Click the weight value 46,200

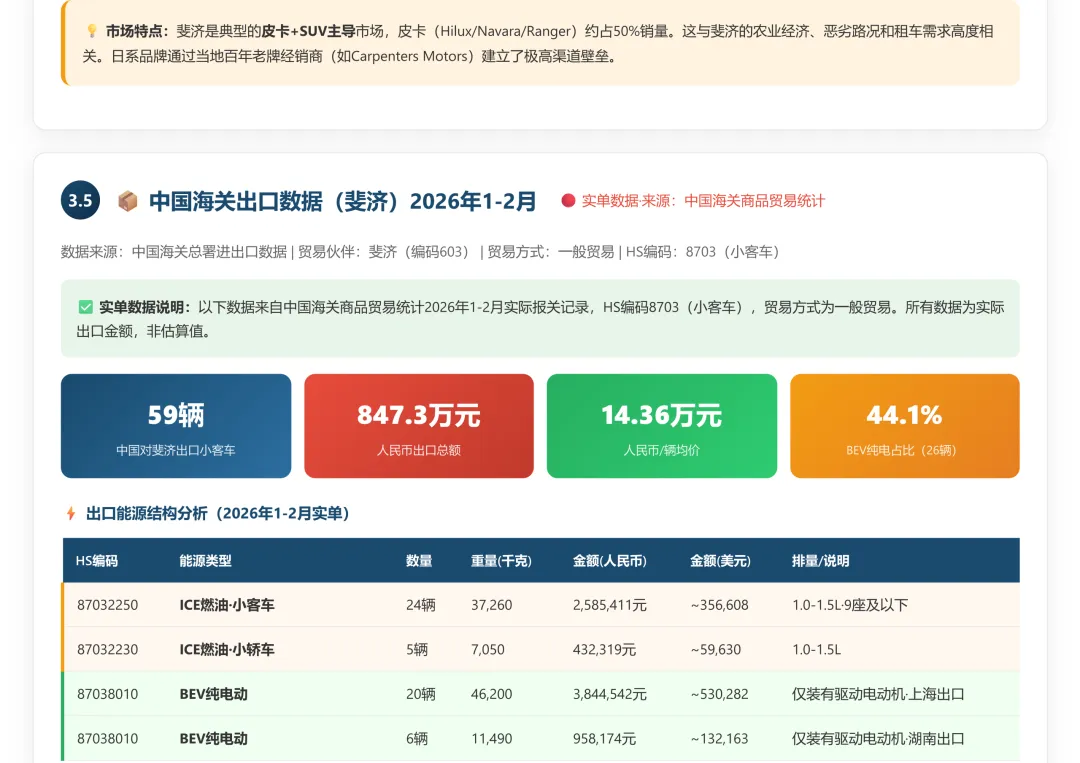click(491, 694)
